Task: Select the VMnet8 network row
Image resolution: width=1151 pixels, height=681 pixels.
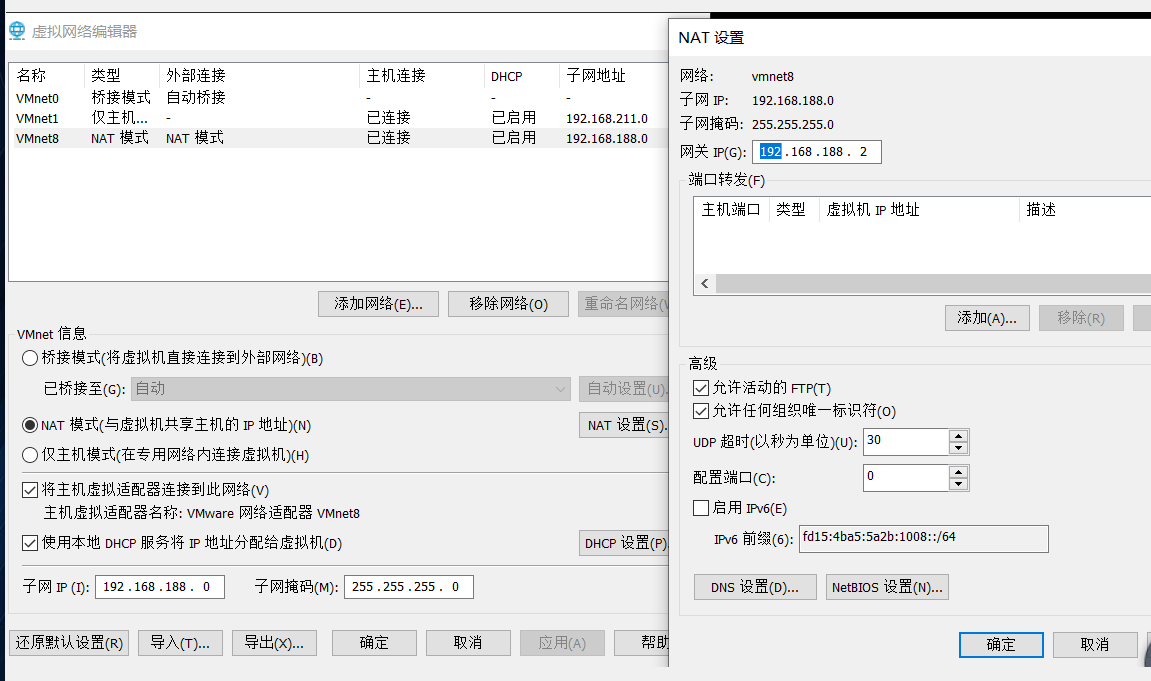Action: point(341,138)
